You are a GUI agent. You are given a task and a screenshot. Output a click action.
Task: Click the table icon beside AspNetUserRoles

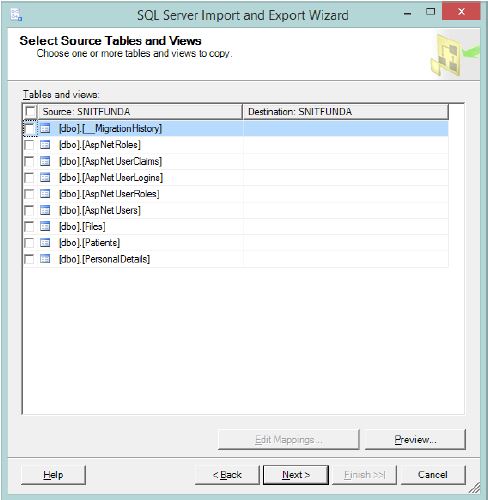pos(45,194)
